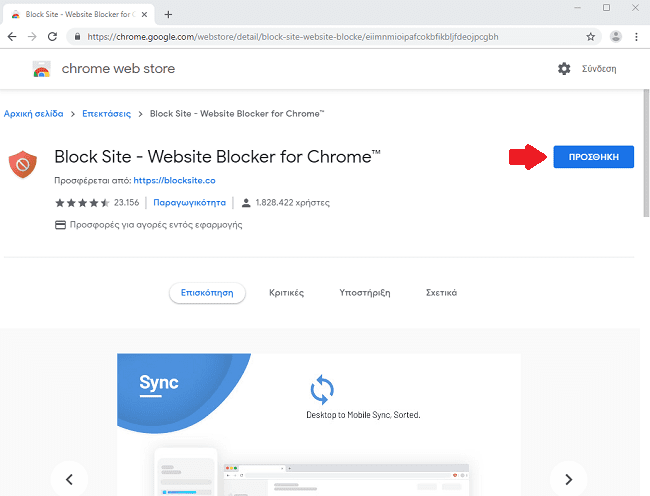Image resolution: width=650 pixels, height=496 pixels.
Task: Reload the page with the refresh icon
Action: (52, 37)
